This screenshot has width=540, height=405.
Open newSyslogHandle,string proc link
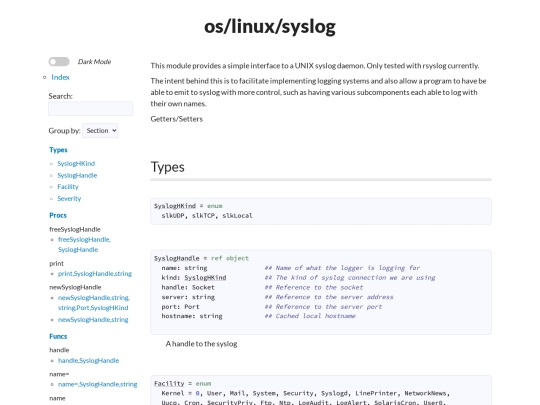point(93,320)
